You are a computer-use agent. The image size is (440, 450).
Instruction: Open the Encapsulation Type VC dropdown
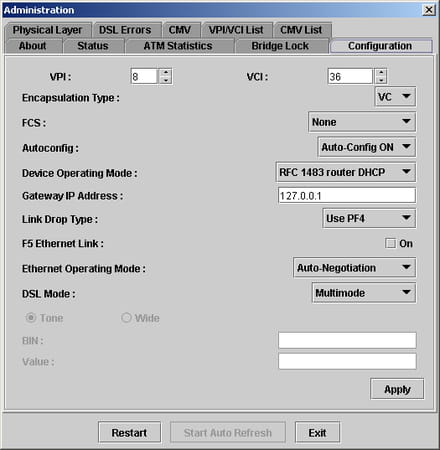tap(395, 97)
